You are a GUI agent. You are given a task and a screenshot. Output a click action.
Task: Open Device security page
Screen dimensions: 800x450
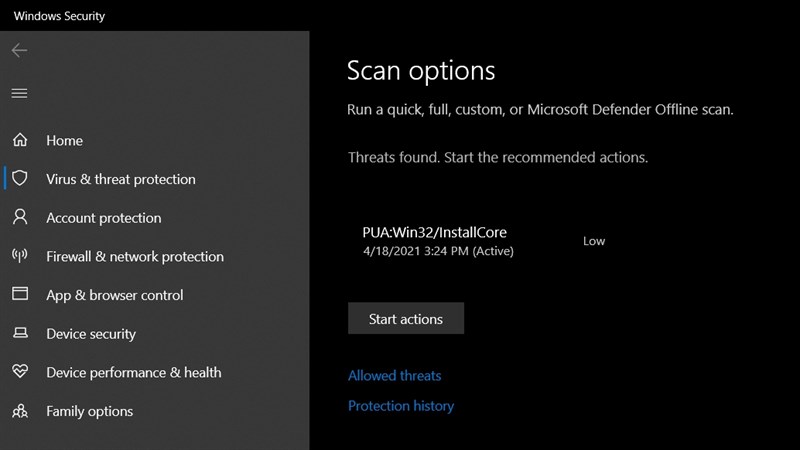click(x=91, y=334)
